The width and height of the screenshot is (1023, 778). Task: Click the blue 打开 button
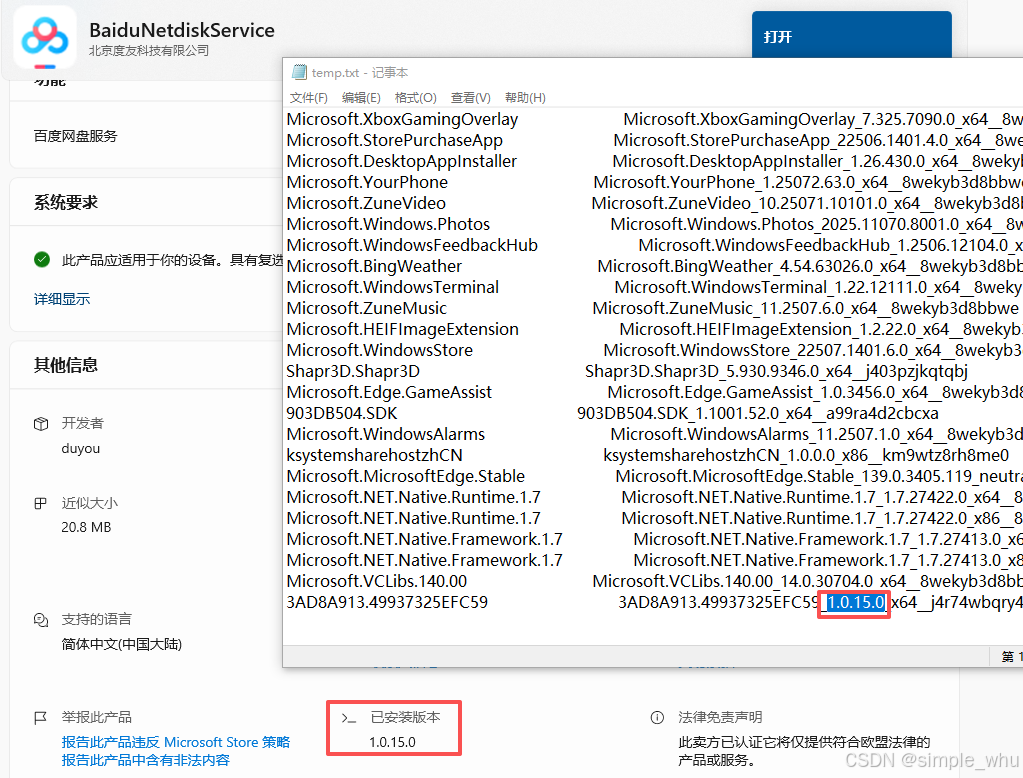tap(851, 35)
